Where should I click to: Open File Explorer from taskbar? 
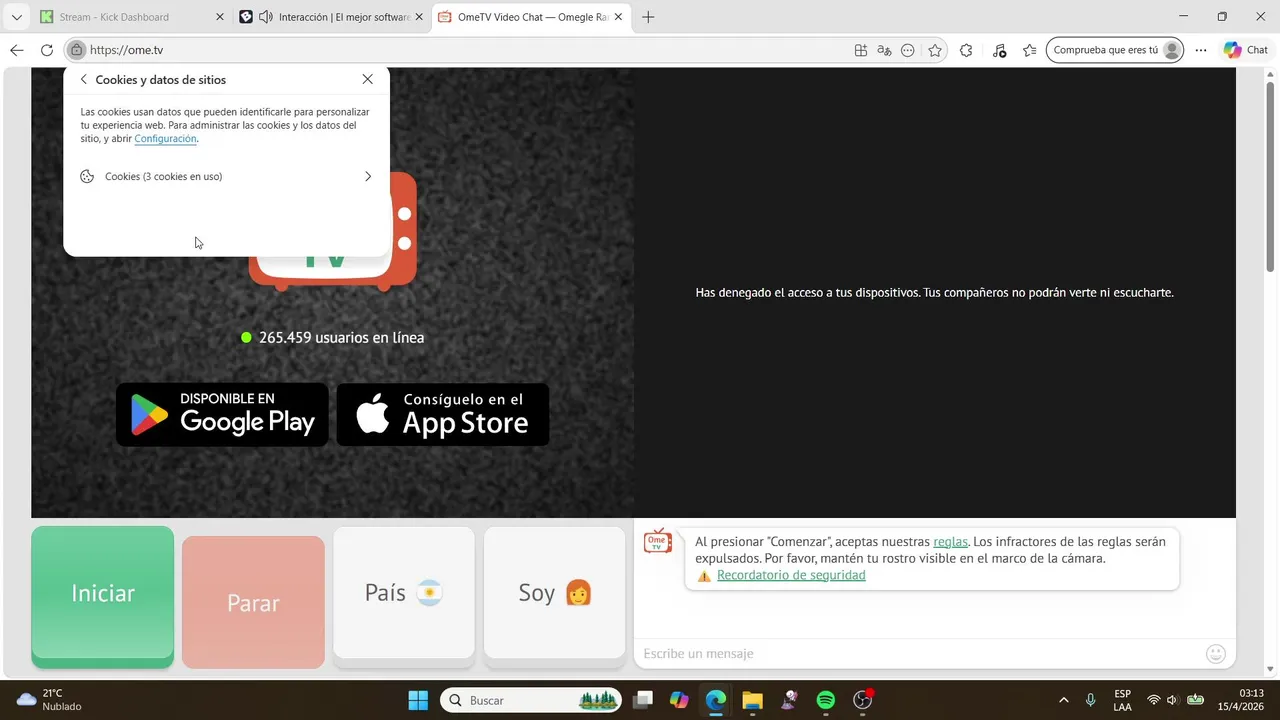752,700
